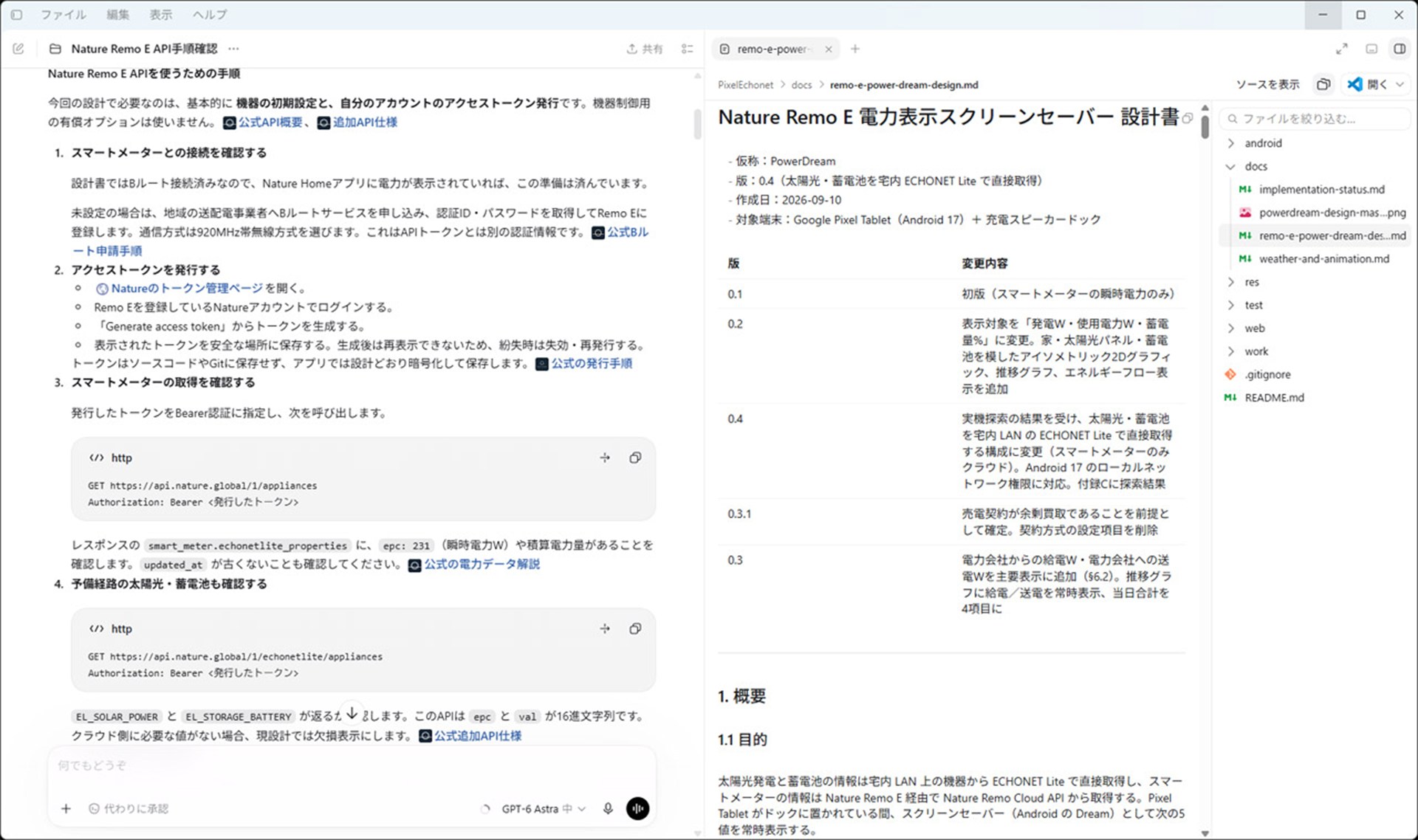Select remo-e-power-dream-des...md in the file tree
The width and height of the screenshot is (1418, 840).
[x=1315, y=235]
